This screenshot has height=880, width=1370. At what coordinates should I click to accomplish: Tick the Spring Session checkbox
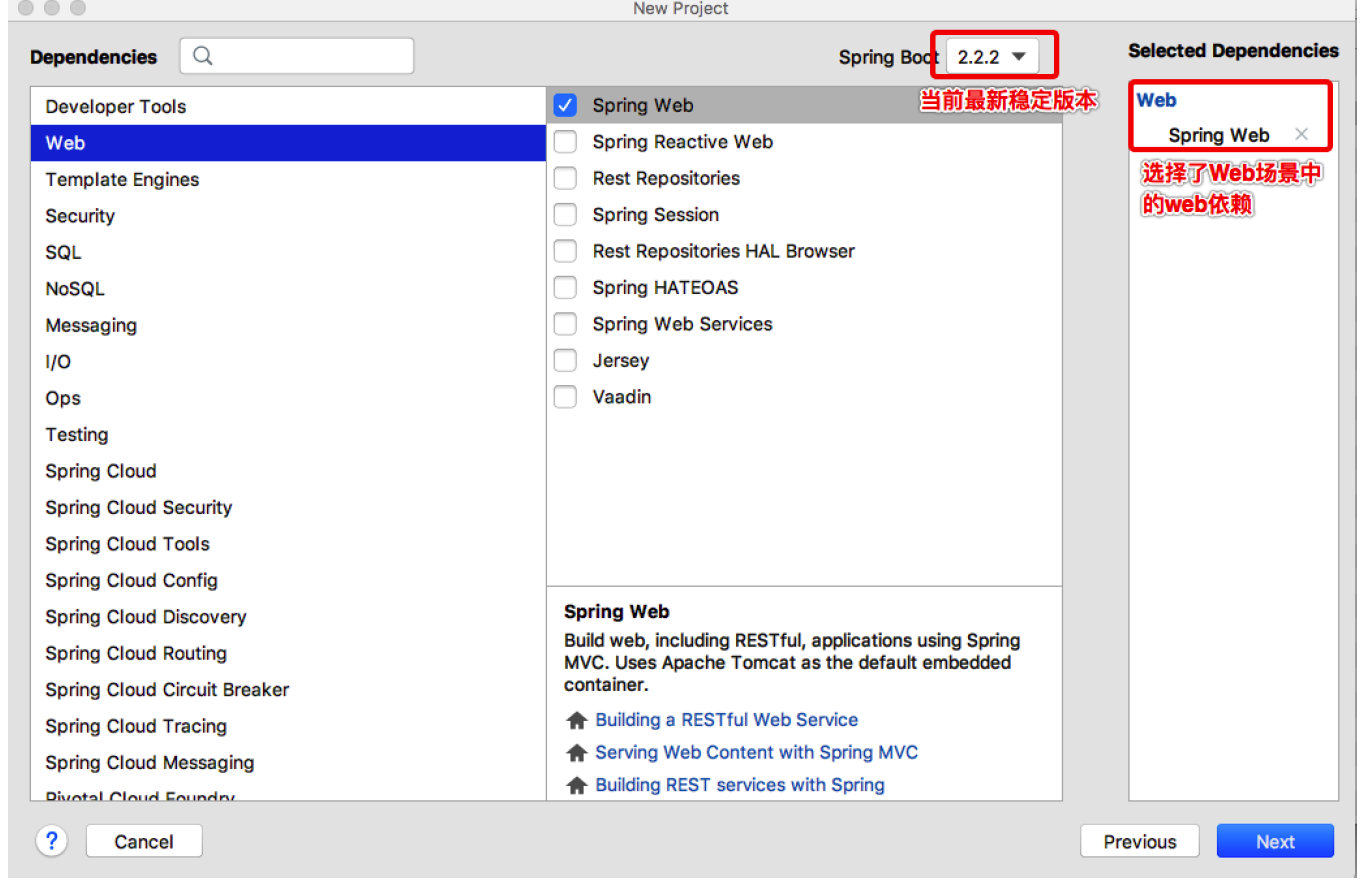(x=565, y=215)
